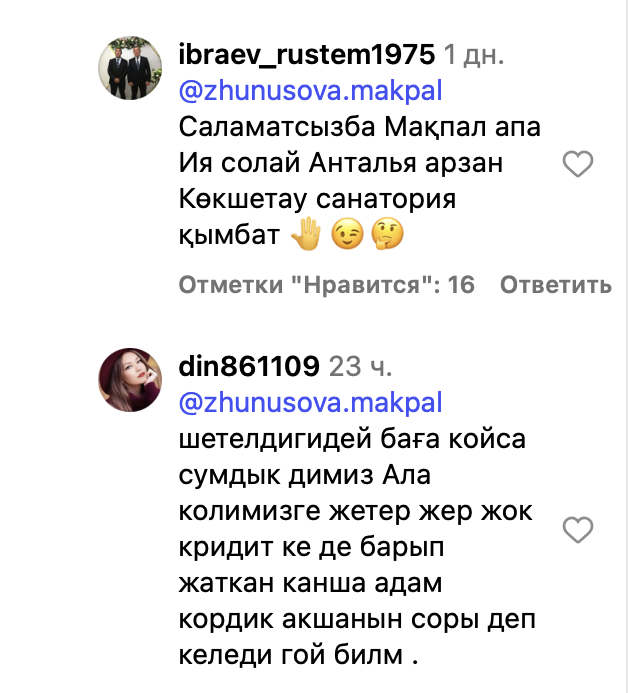The width and height of the screenshot is (628, 693).
Task: Click the 23 ч. timestamp
Action: click(360, 366)
